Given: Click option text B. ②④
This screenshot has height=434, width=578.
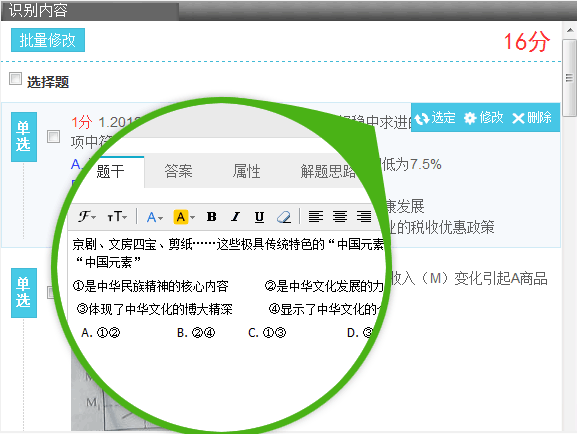Looking at the screenshot, I should click(196, 333).
